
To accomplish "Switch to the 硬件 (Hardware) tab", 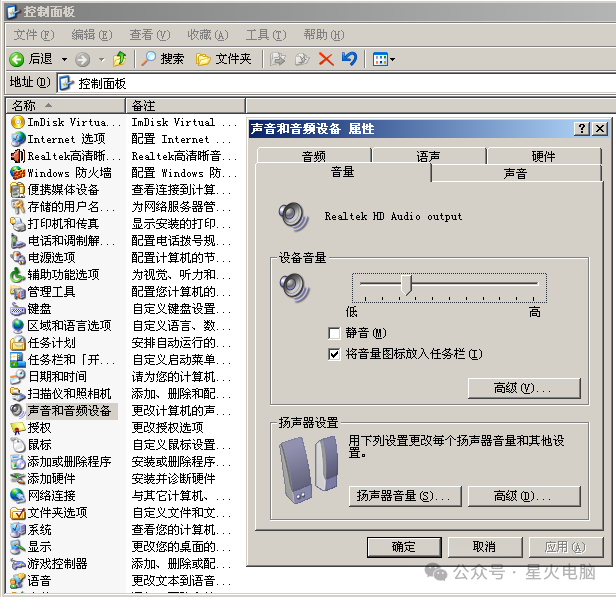I will tap(543, 156).
